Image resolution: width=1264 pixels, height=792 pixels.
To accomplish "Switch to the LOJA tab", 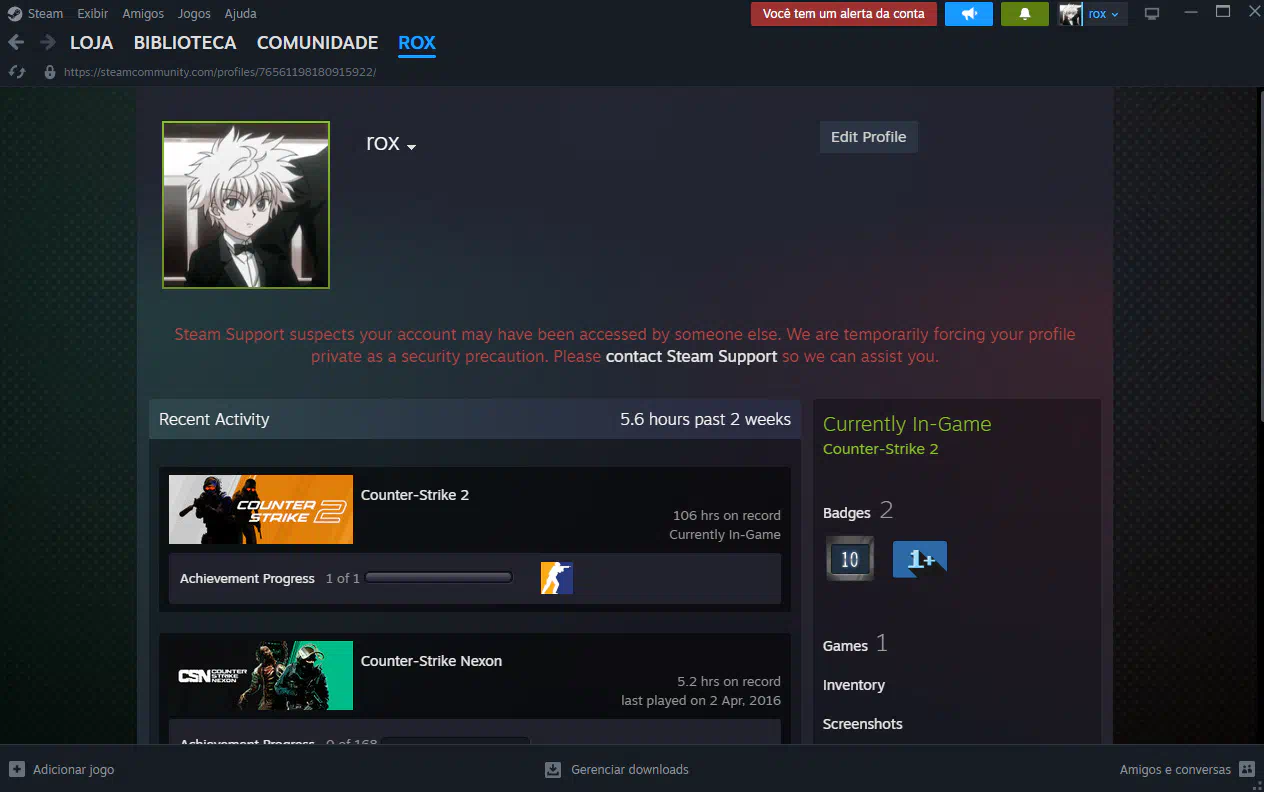I will pos(91,43).
